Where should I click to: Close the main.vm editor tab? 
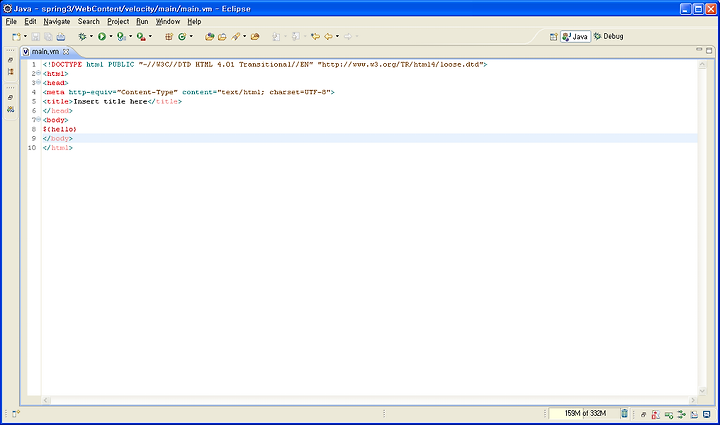pyautogui.click(x=66, y=52)
